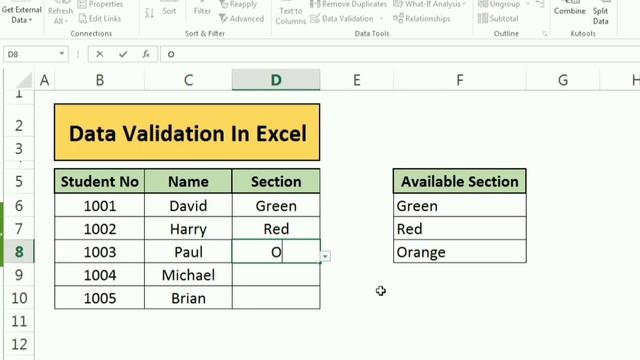Click Relationships button
640x360 pixels.
422,18
